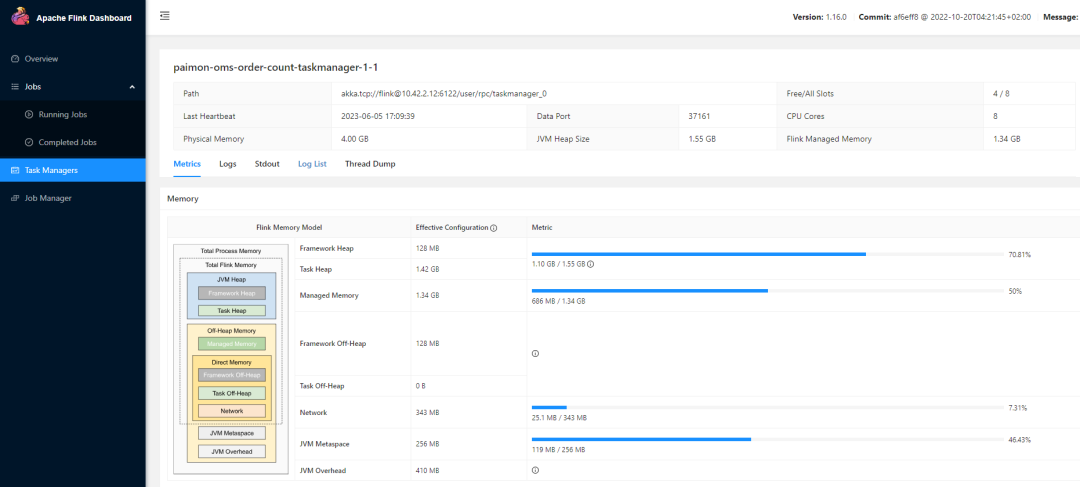The width and height of the screenshot is (1080, 487).
Task: Open Completed Jobs in the sidebar
Action: tap(67, 143)
